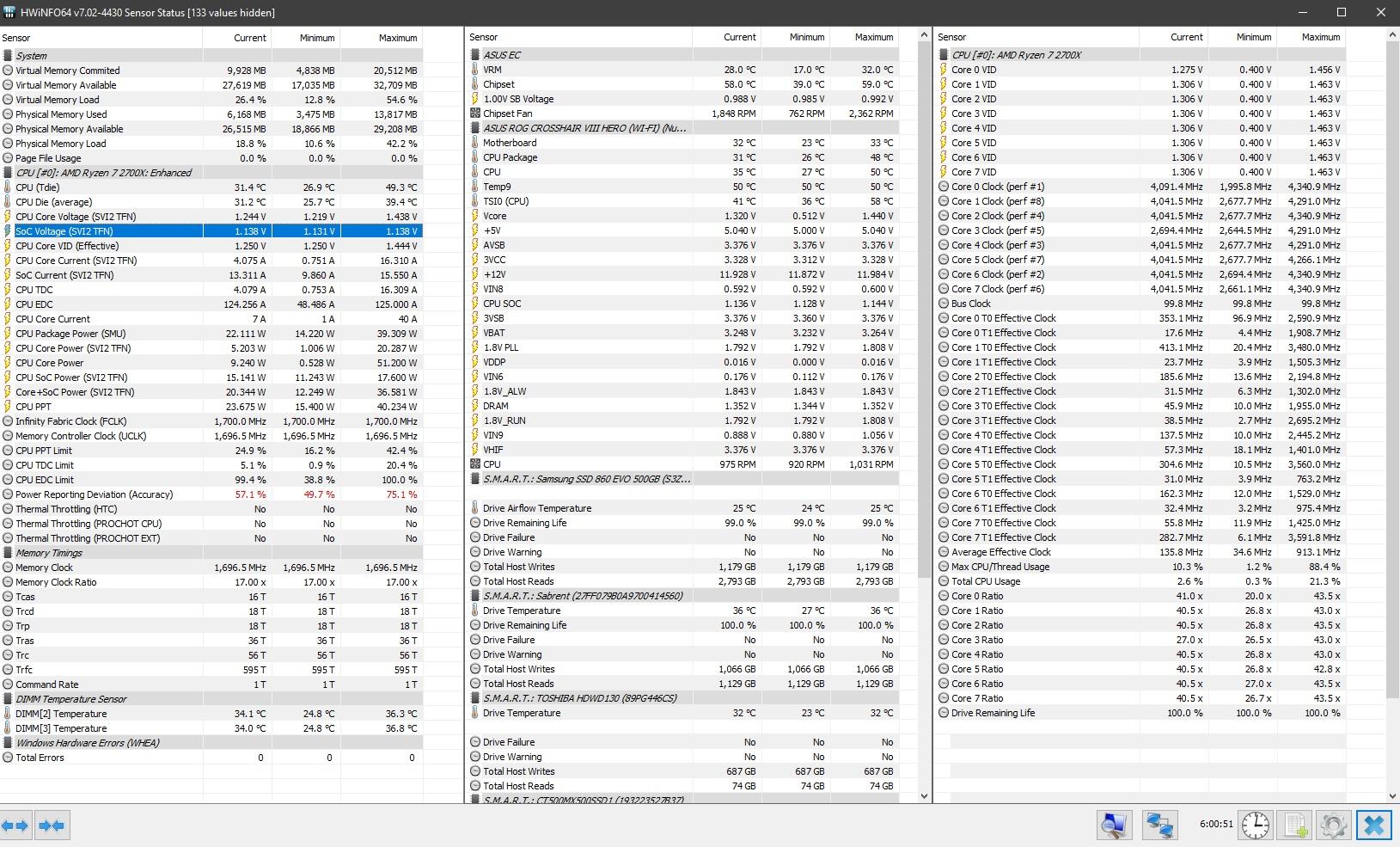Select the CPU Package Power (SMU) row

[x=211, y=334]
